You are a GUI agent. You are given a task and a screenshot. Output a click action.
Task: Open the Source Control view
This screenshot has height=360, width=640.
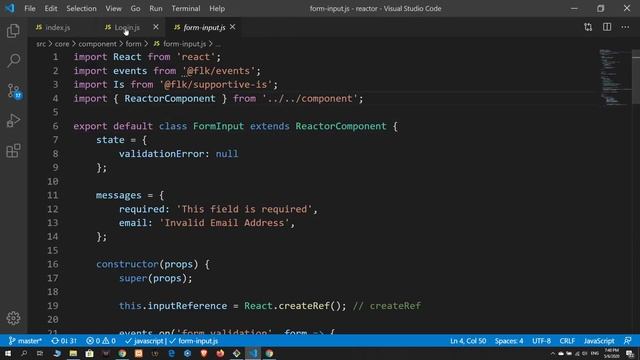pos(14,91)
